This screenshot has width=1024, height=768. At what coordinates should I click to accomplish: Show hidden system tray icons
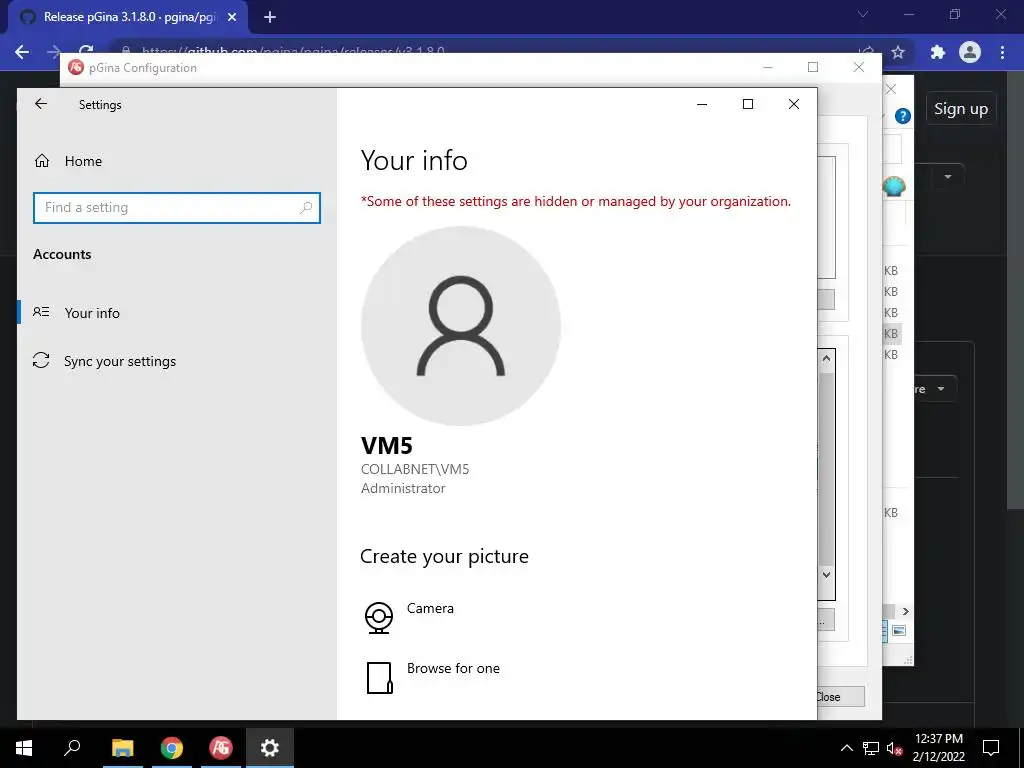846,748
